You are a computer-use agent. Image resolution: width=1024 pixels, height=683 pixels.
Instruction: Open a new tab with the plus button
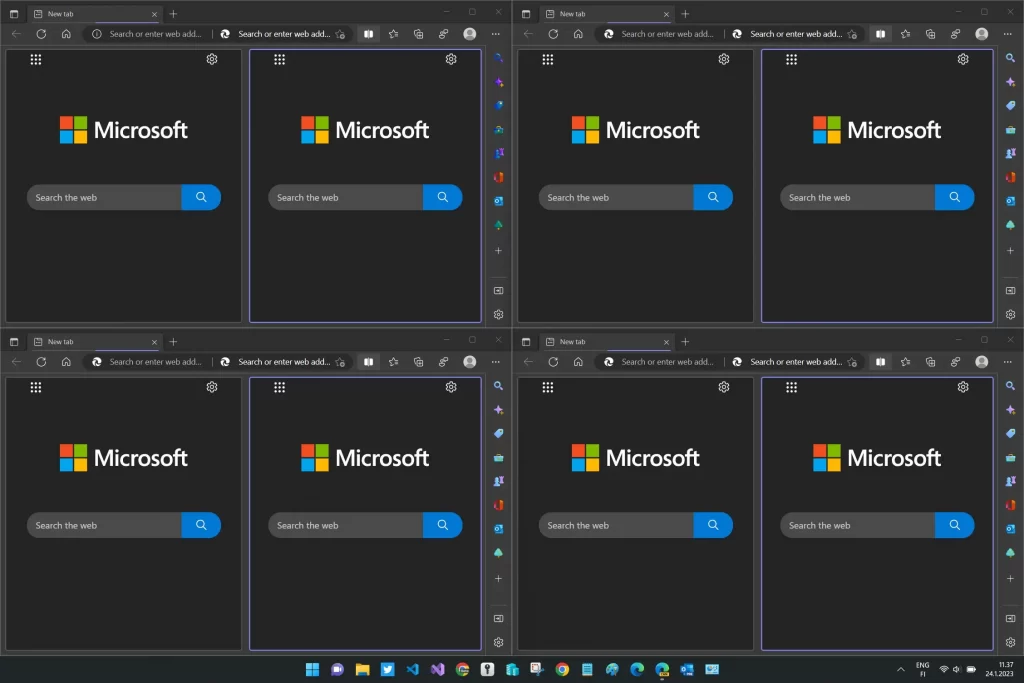tap(173, 14)
